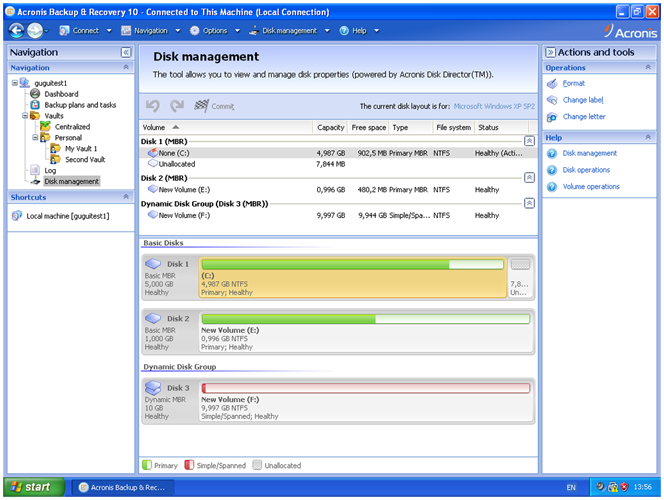Click the Format operation icon
Image resolution: width=664 pixels, height=500 pixels.
tap(552, 83)
